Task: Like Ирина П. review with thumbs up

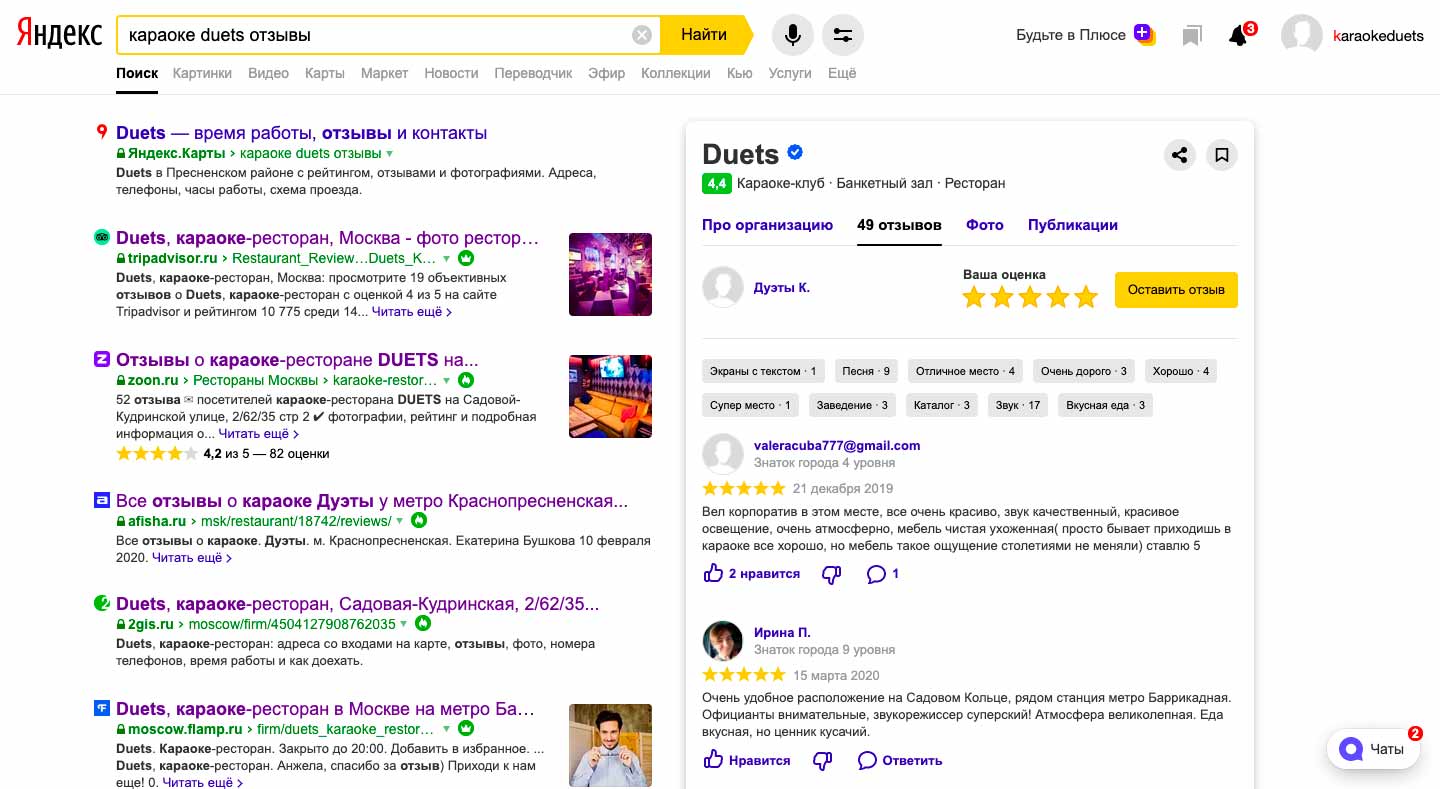Action: 713,760
